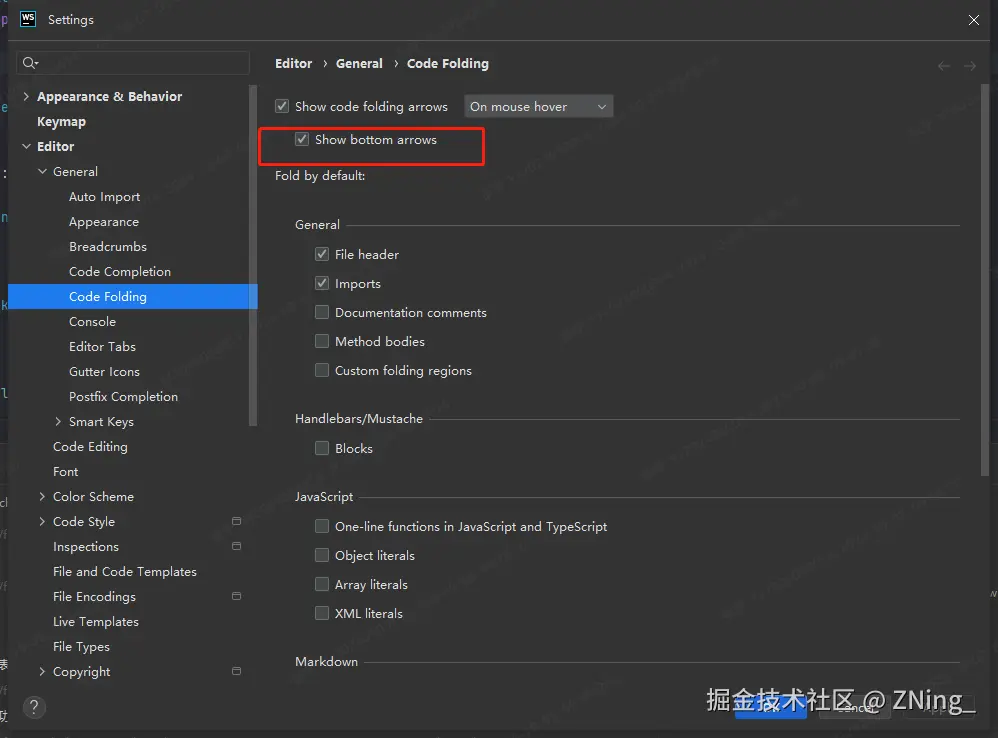Enable Array literals folding

(322, 584)
